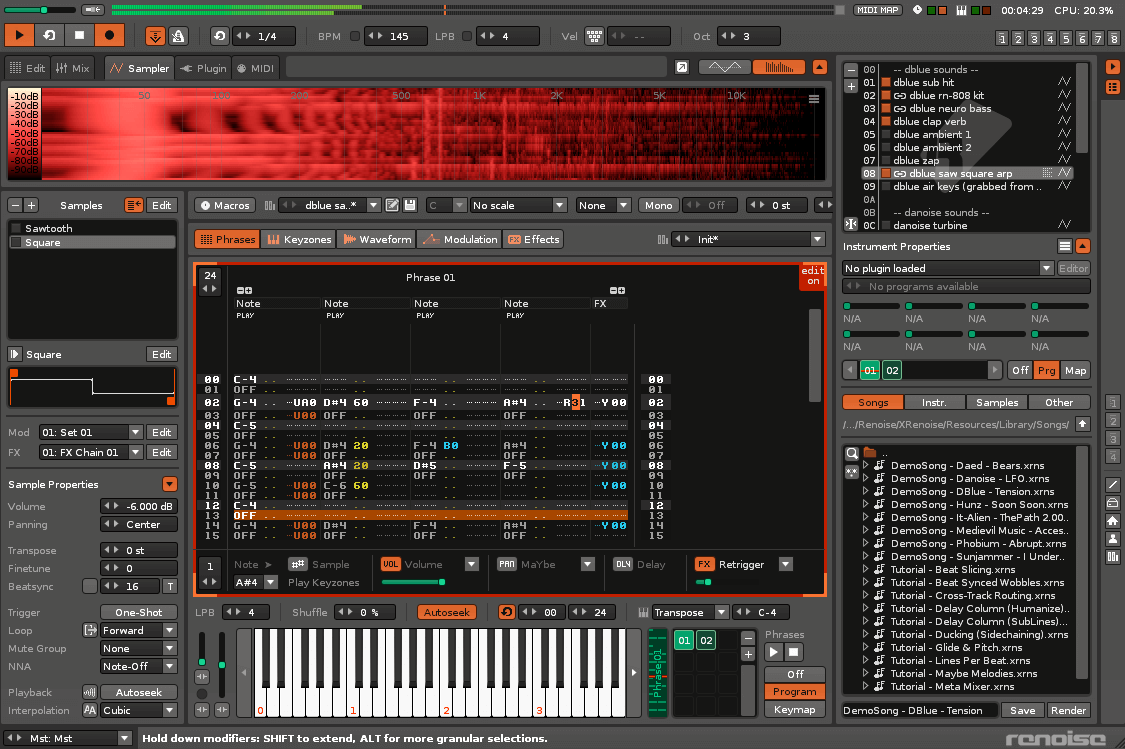Switch to spectrum view icon
The image size is (1125, 749).
point(778,68)
